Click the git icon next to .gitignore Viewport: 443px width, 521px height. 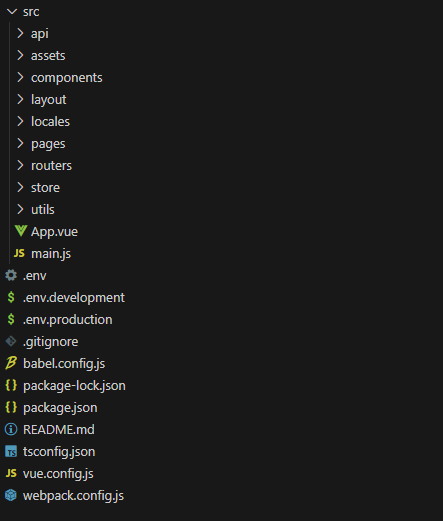click(x=11, y=341)
